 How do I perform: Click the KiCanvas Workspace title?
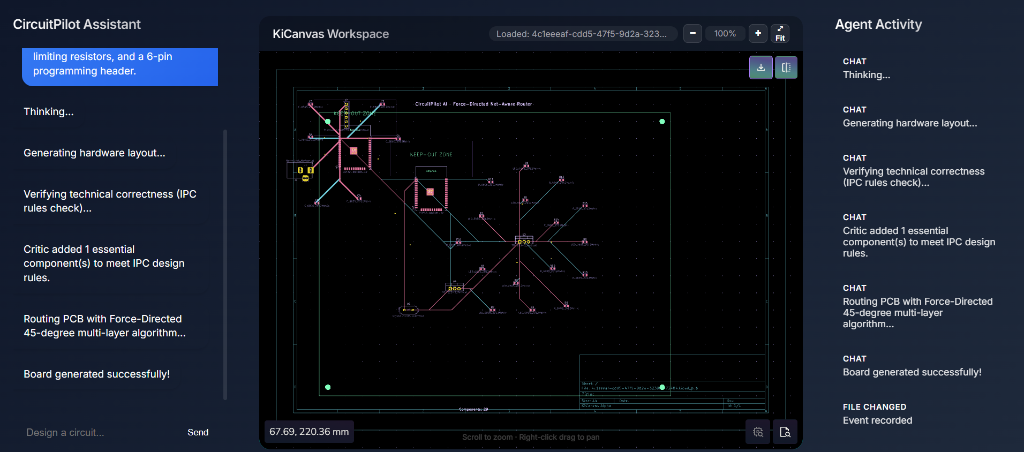click(330, 34)
